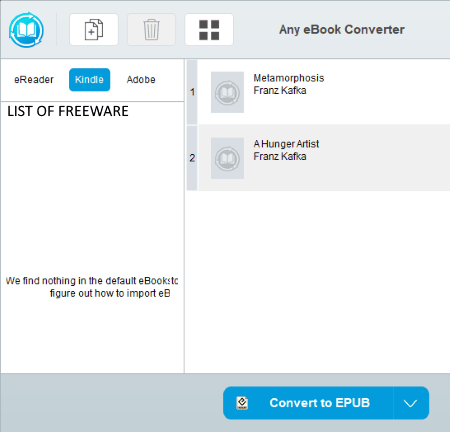
Task: Click row number 2 in the book list
Action: [192, 158]
